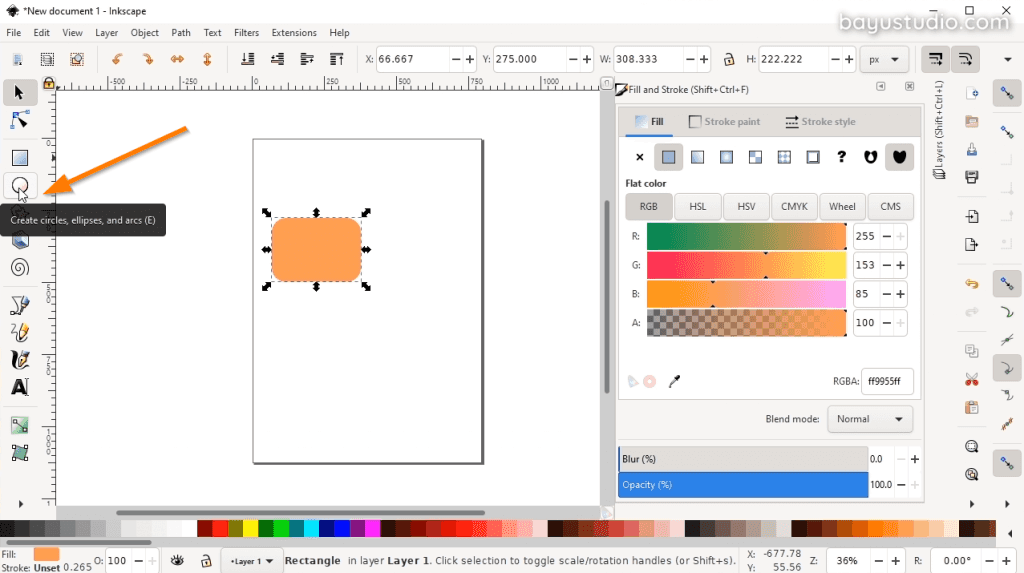
Task: Minimize the Fill and Stroke dock panel
Action: (881, 86)
